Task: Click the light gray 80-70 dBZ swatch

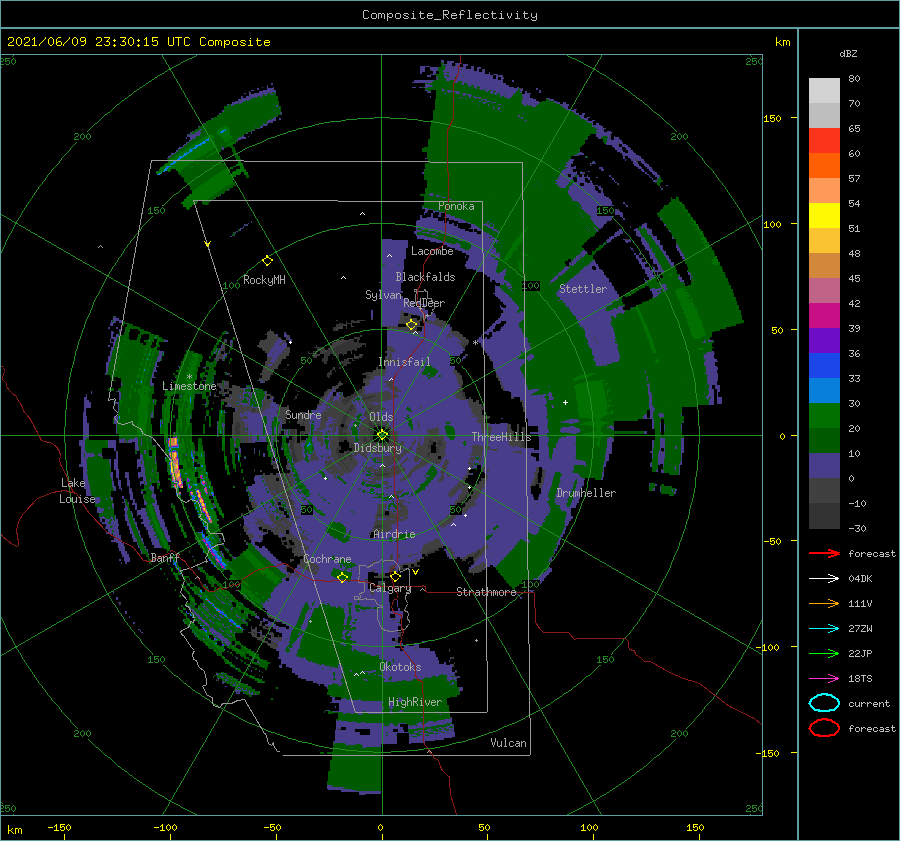Action: tap(824, 90)
